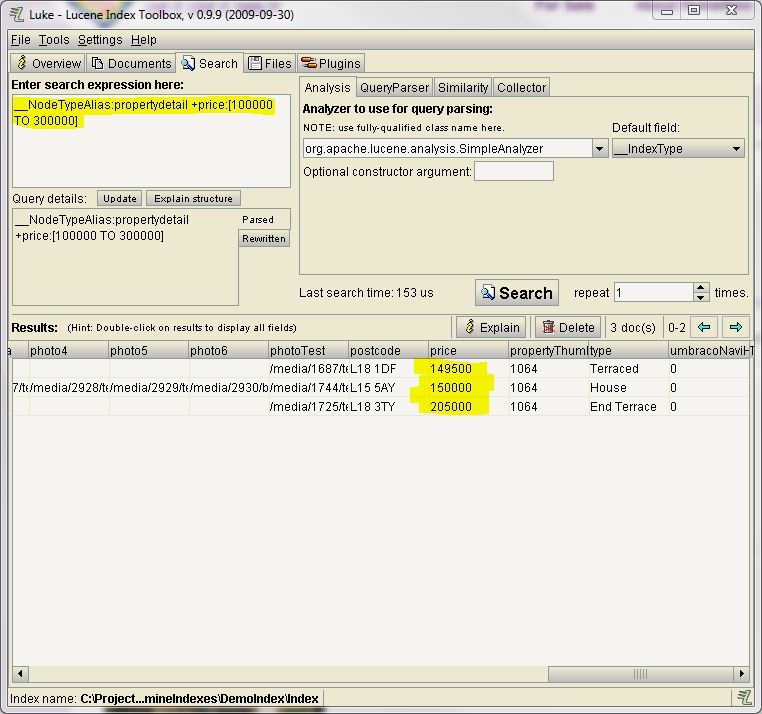Viewport: 762px width, 714px height.
Task: Select the type cell Terraced
Action: click(628, 369)
